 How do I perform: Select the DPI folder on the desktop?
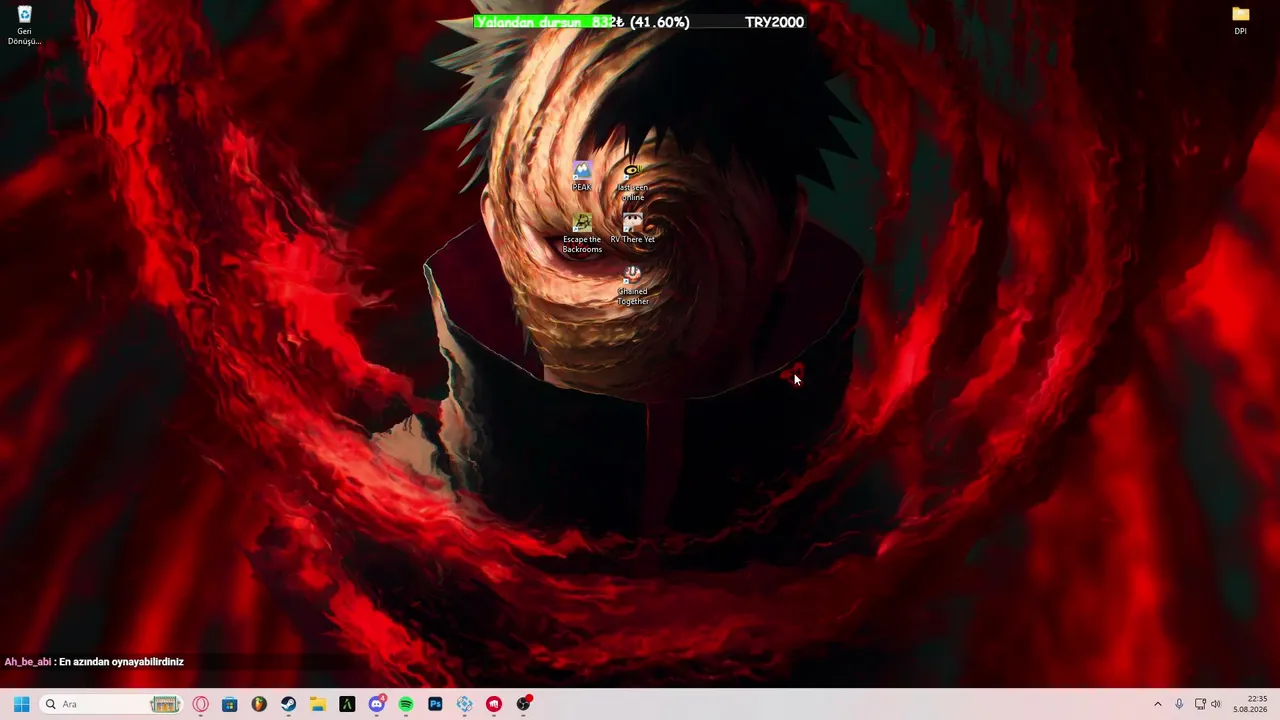click(x=1240, y=20)
